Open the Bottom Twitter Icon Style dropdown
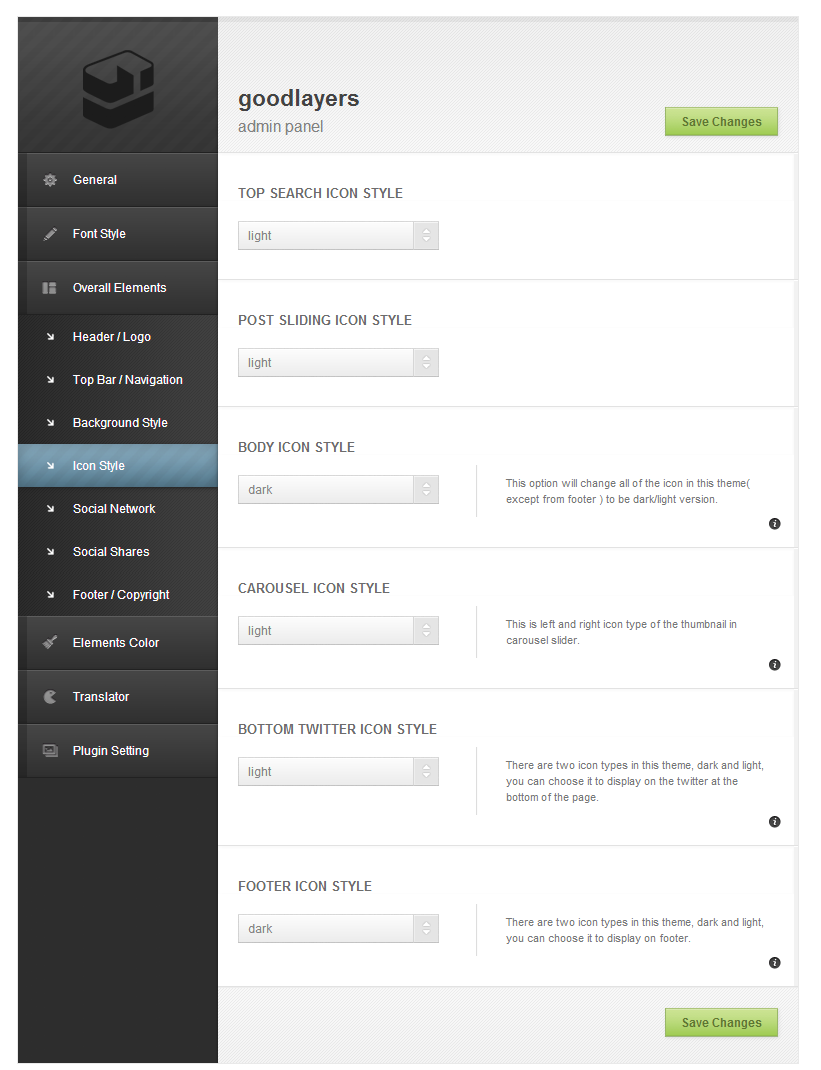Viewport: 821px width, 1070px height. [338, 772]
